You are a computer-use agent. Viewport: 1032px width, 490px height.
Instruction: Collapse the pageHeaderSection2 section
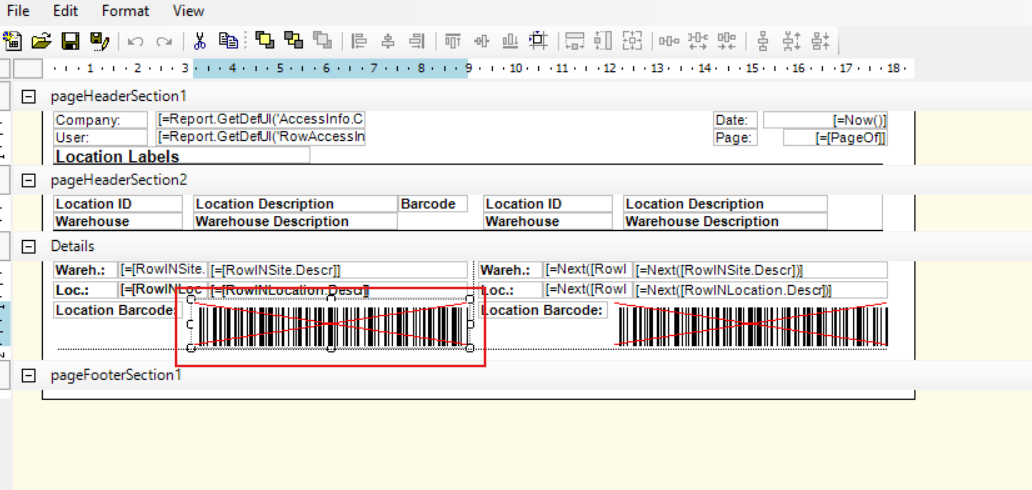[x=29, y=180]
